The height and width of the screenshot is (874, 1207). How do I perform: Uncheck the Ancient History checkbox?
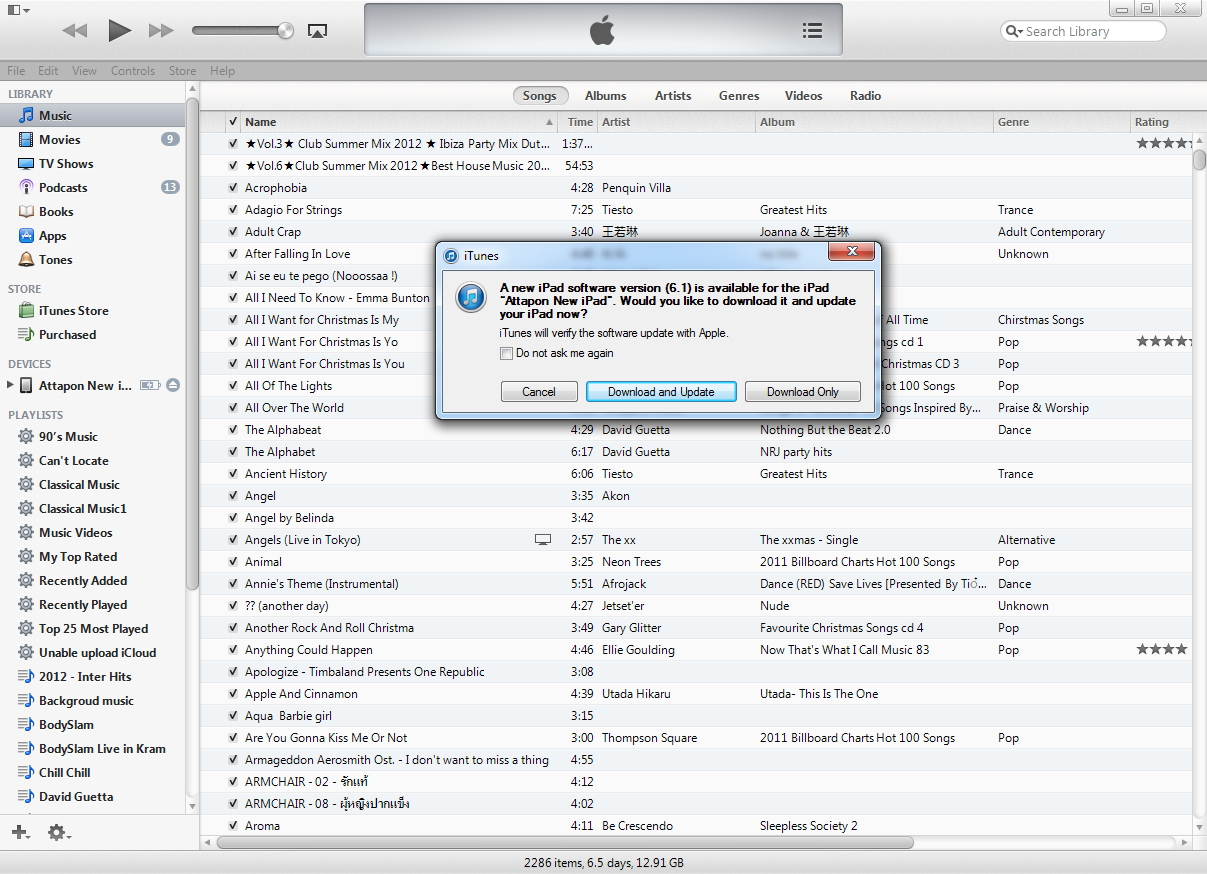[233, 474]
